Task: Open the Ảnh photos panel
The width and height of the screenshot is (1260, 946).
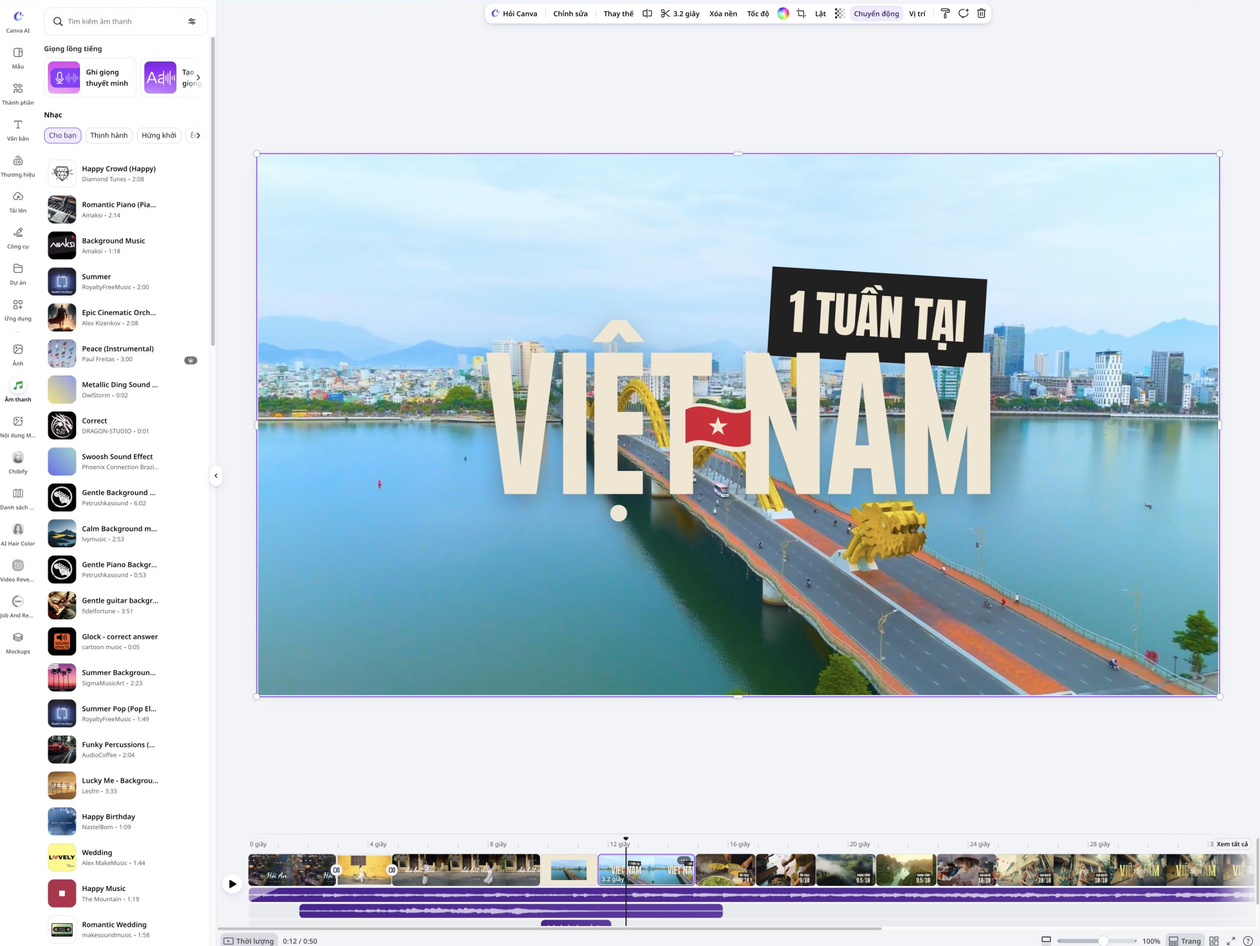Action: (x=18, y=354)
